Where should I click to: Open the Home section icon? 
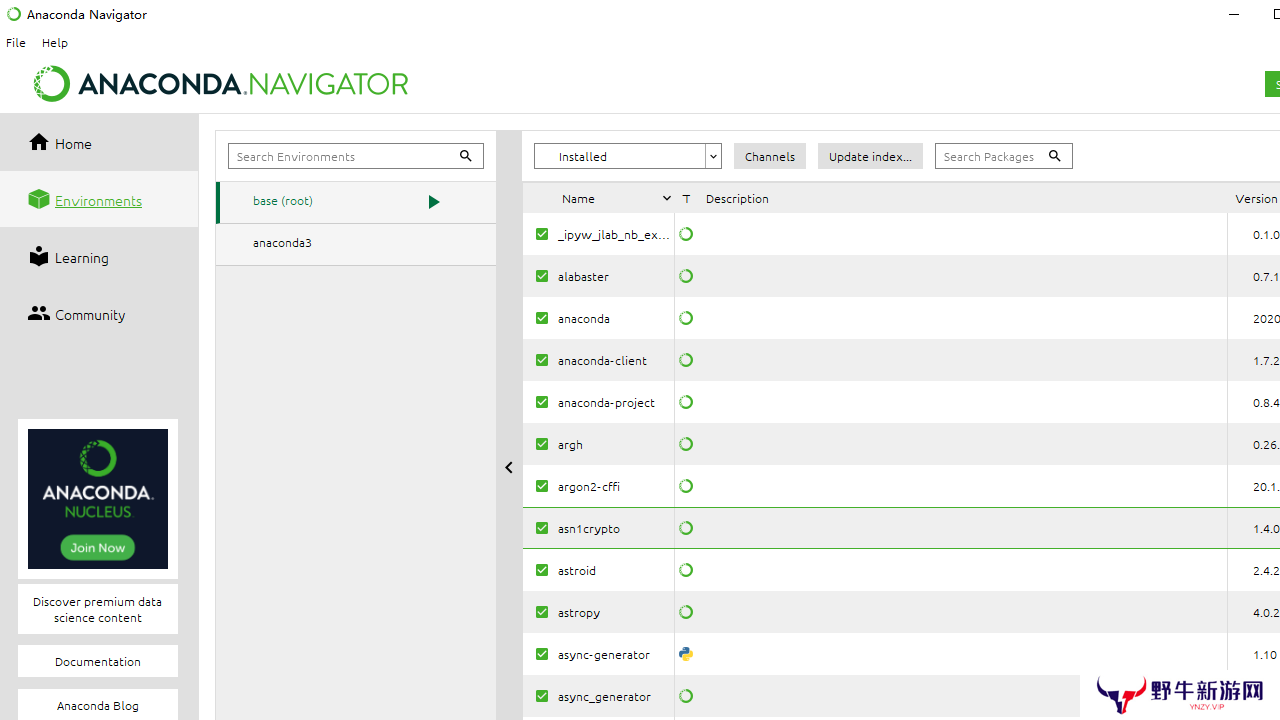point(39,142)
